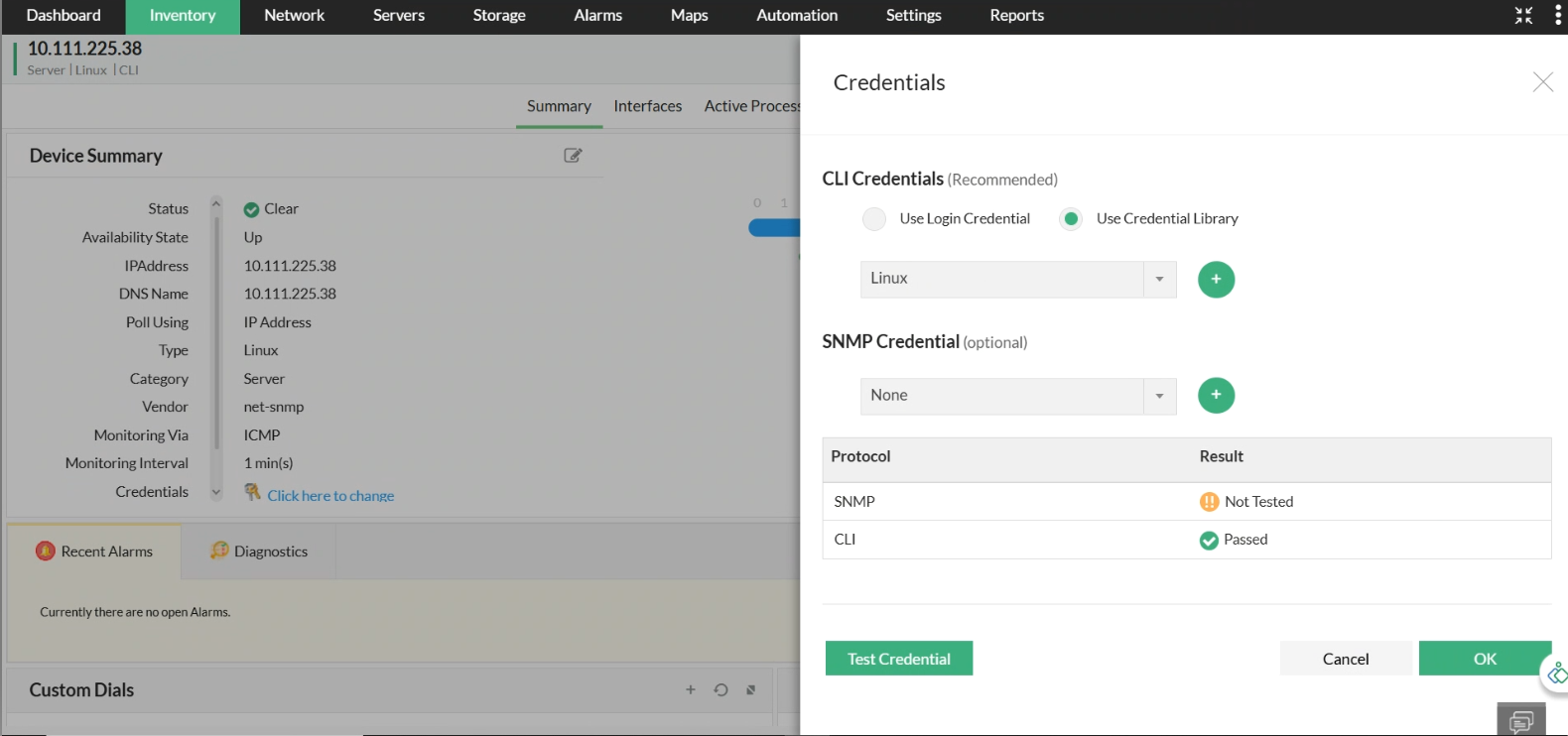Select Use Login Credential radio option
The image size is (1568, 736).
click(x=874, y=219)
